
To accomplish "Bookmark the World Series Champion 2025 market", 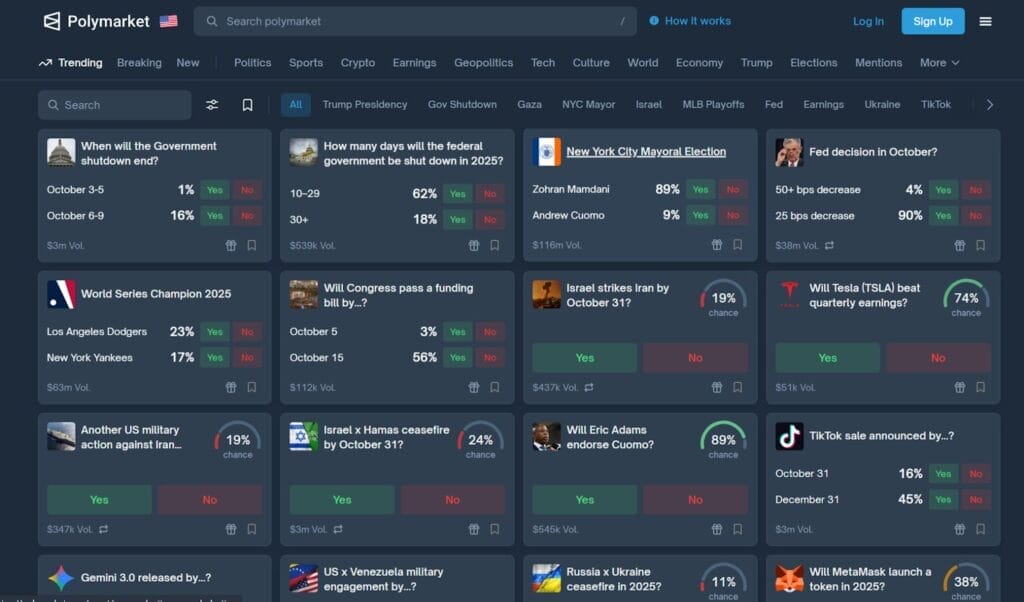I will click(x=251, y=387).
